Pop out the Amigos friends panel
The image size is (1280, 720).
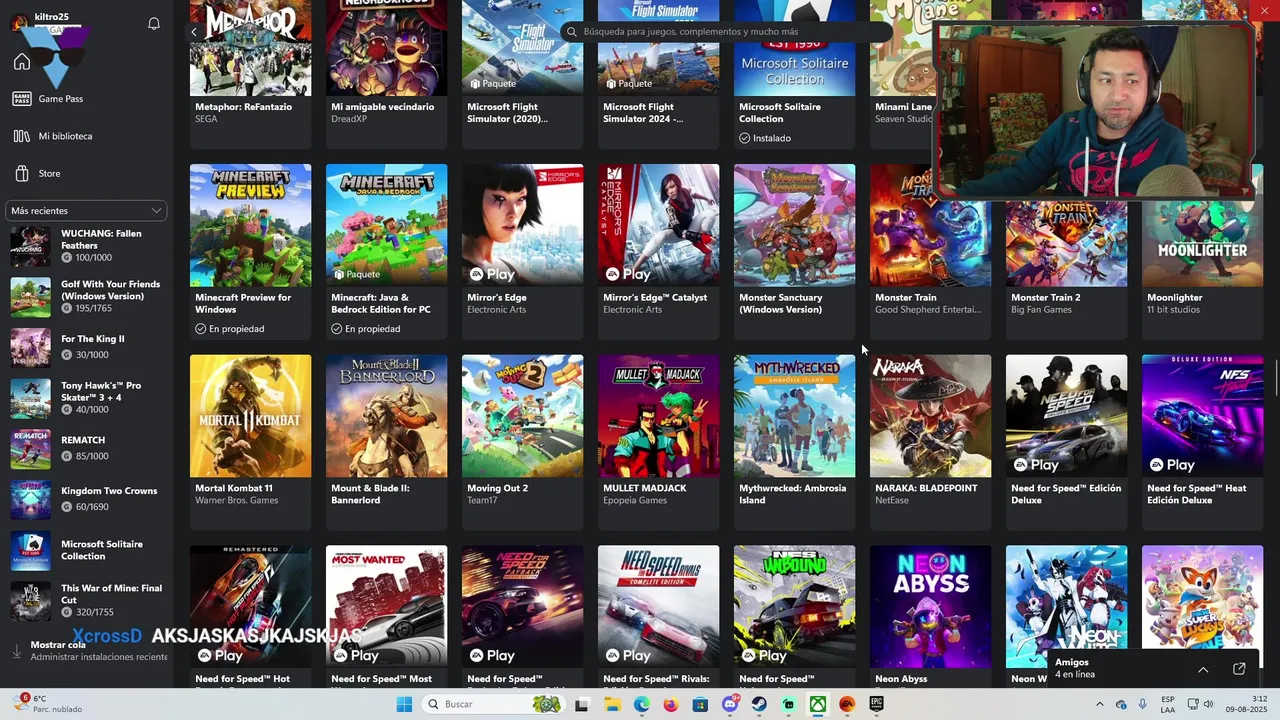point(1239,669)
